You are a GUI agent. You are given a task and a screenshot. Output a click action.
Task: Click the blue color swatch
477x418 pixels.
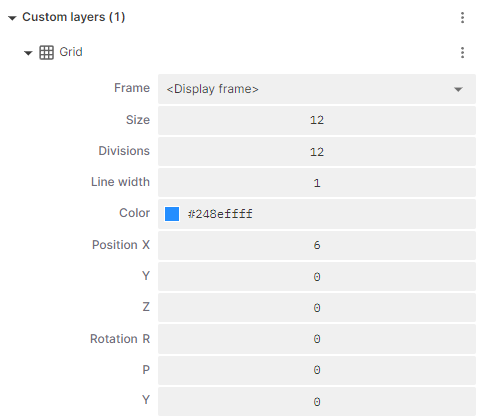tap(172, 214)
